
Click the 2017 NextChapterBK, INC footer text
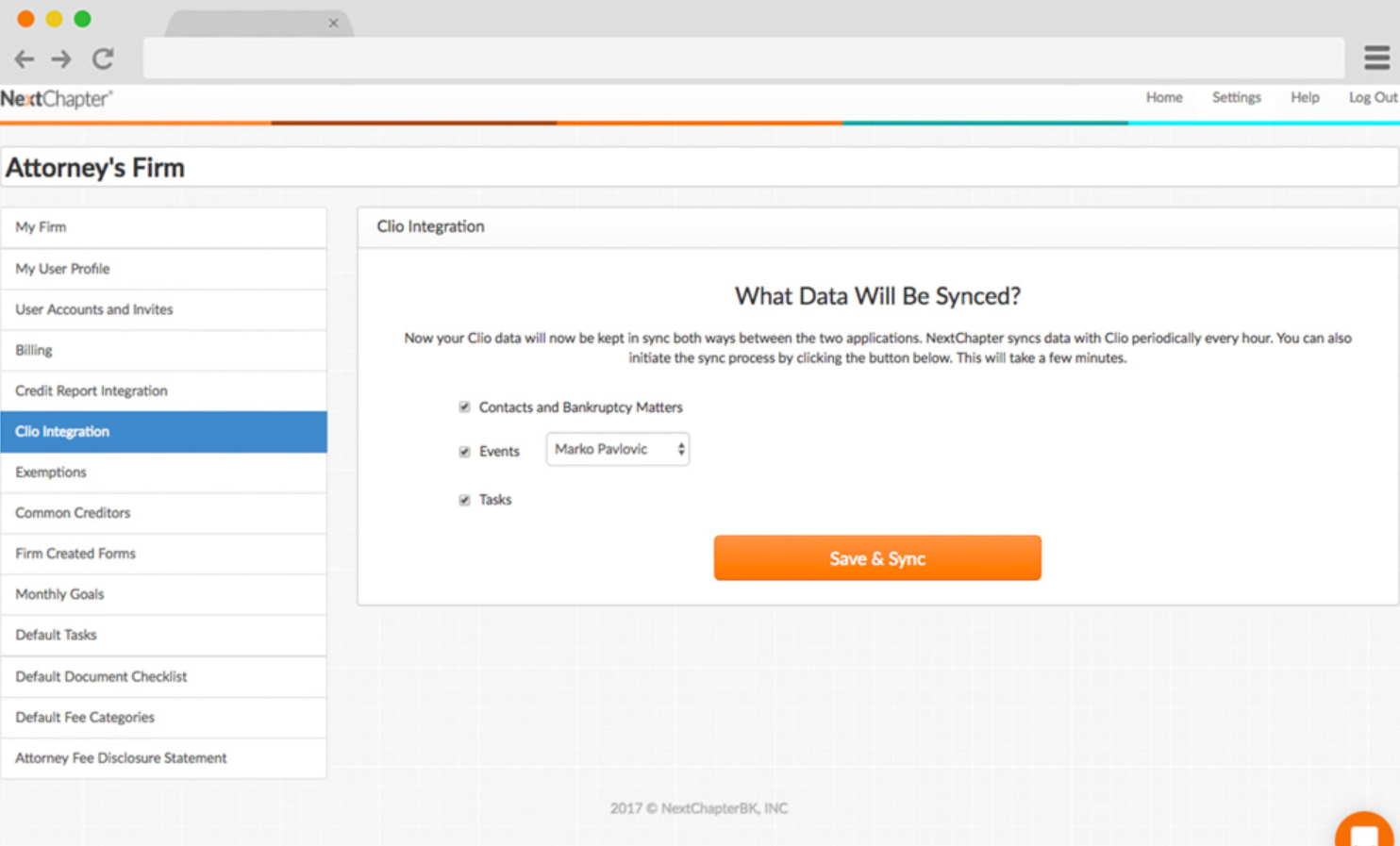click(x=698, y=808)
